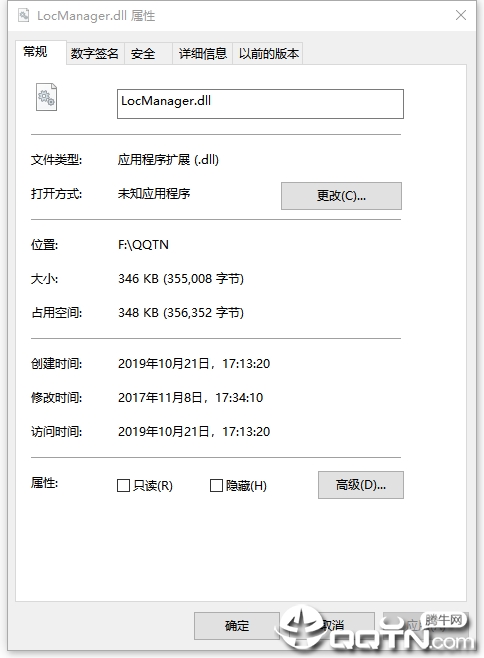Toggle the 隐藏(H) checkbox
The height and width of the screenshot is (658, 484).
[216, 486]
